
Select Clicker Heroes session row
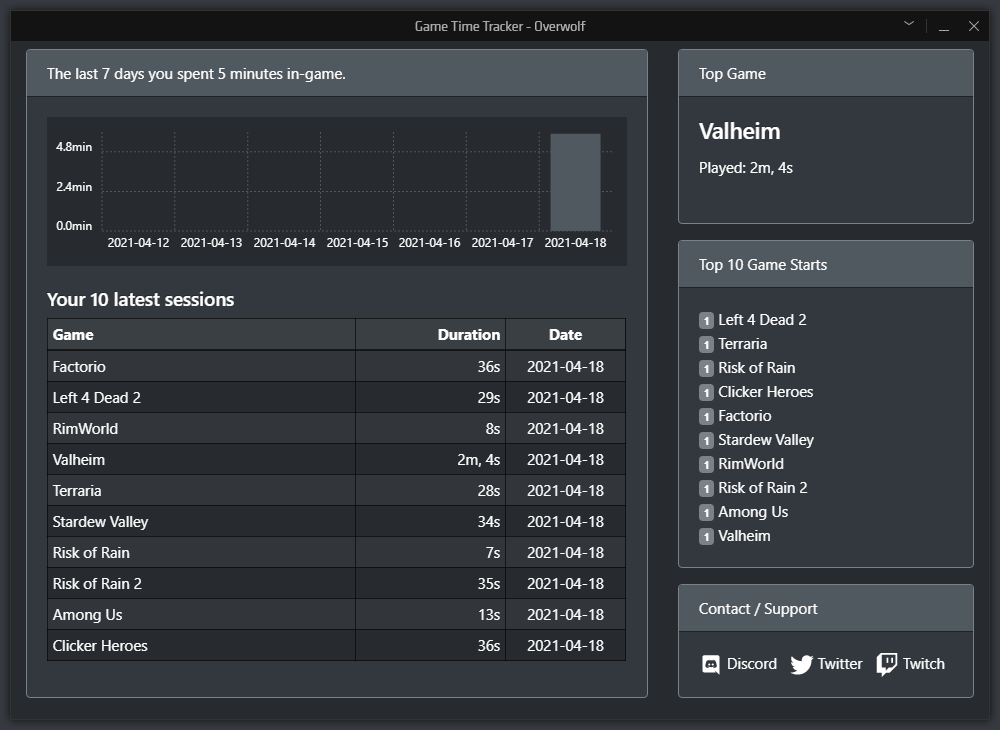(x=336, y=646)
